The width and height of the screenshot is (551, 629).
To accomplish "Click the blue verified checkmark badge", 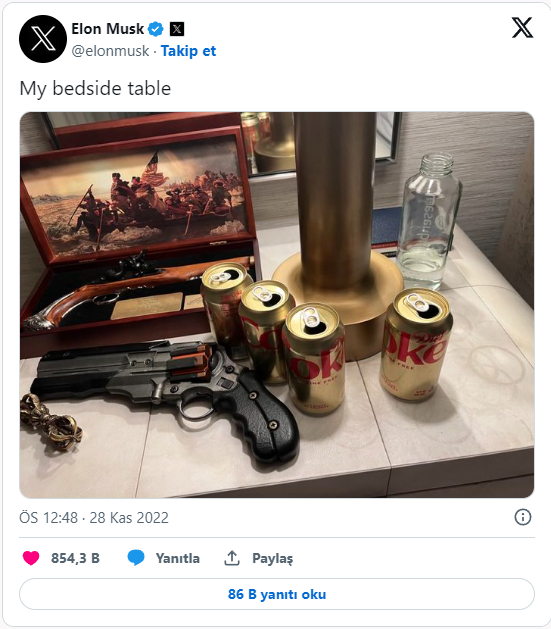I will point(156,29).
